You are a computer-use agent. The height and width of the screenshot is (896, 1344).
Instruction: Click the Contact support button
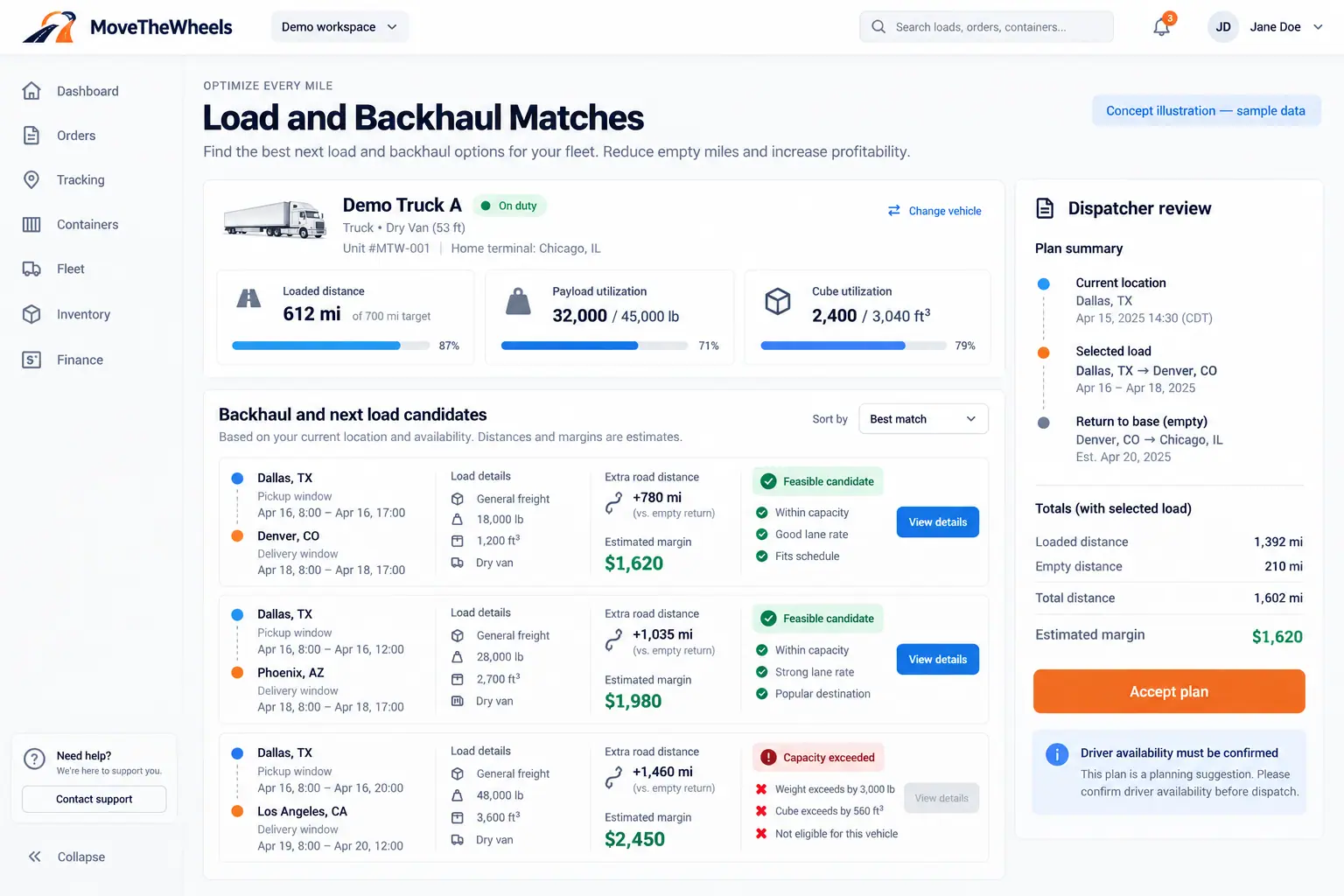[x=94, y=799]
